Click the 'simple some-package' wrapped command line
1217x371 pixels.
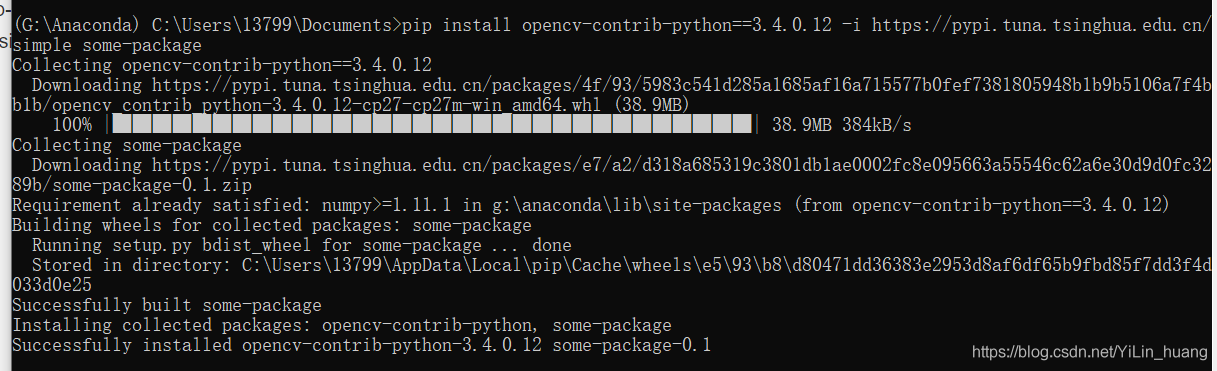click(x=107, y=45)
